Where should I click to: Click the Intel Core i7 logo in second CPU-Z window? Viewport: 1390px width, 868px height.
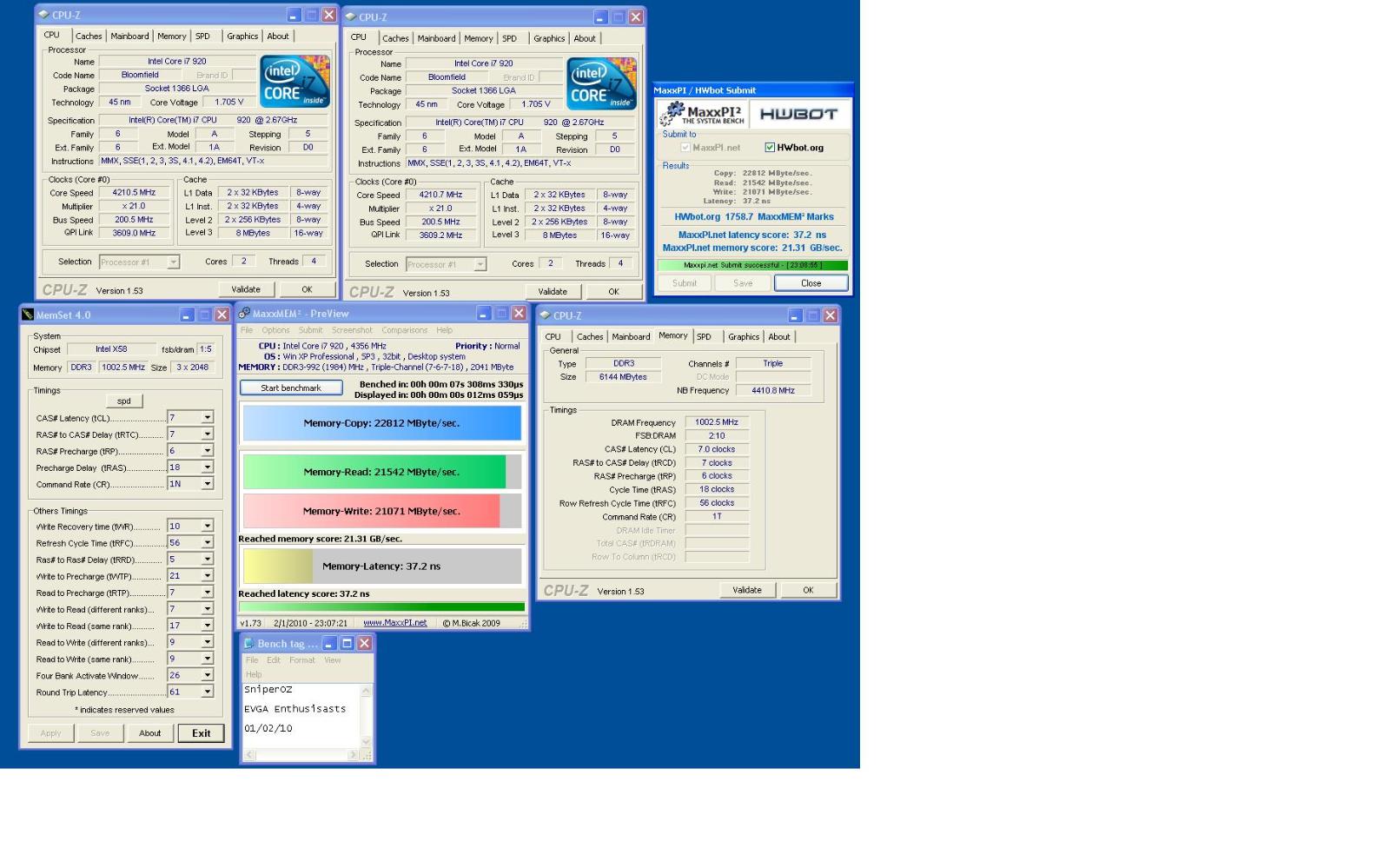pos(602,83)
